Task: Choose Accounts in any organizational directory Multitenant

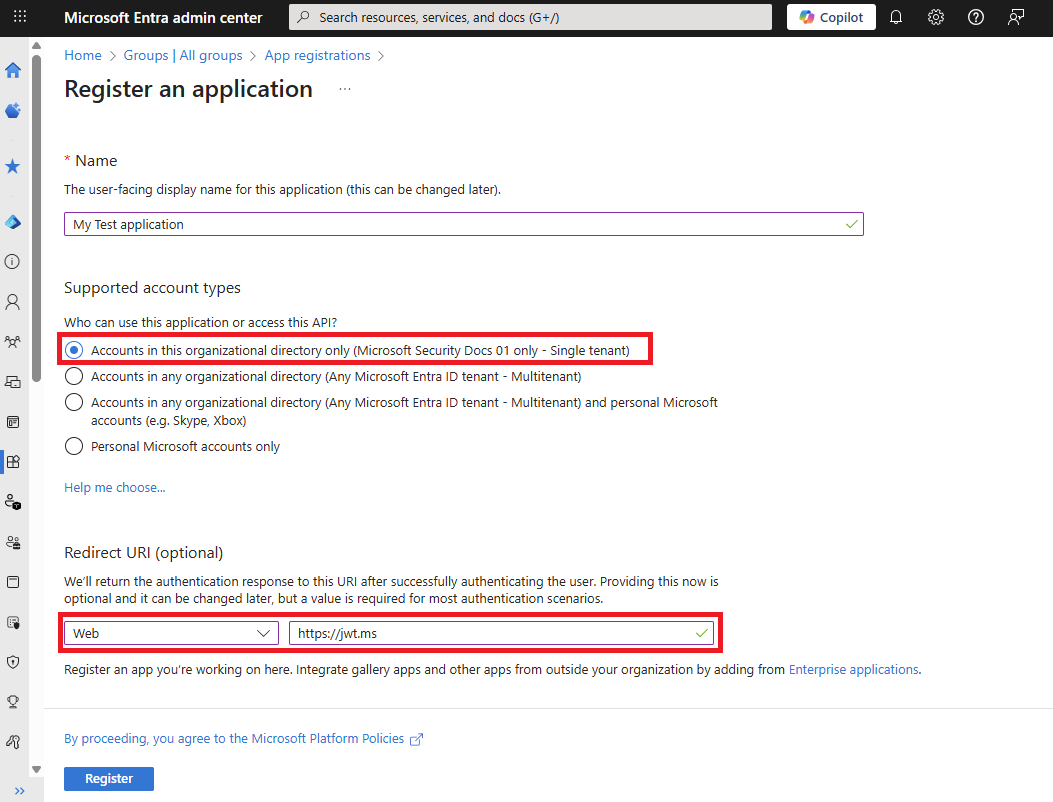Action: pos(74,375)
